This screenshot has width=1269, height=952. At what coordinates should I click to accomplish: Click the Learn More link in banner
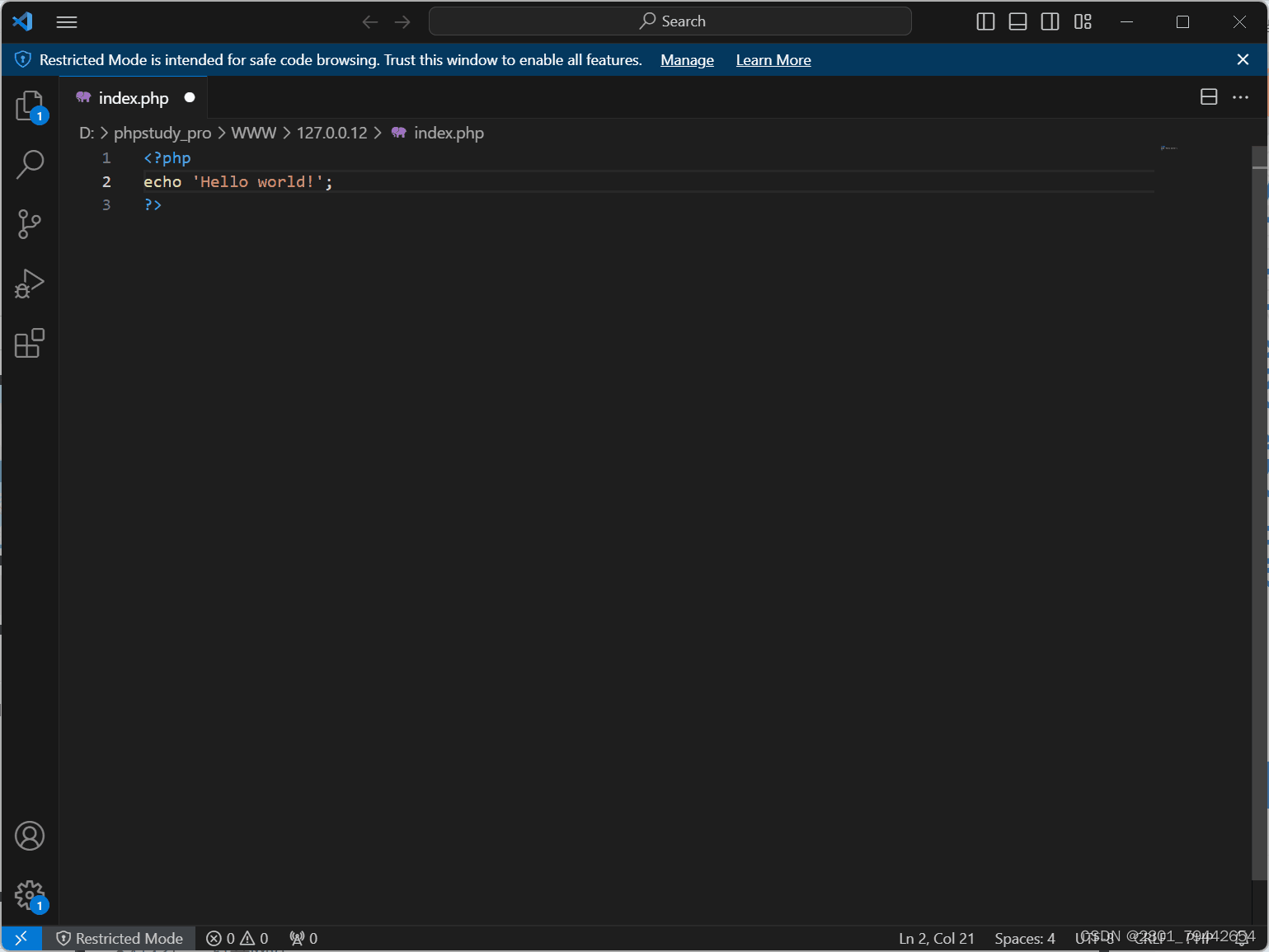[x=773, y=59]
